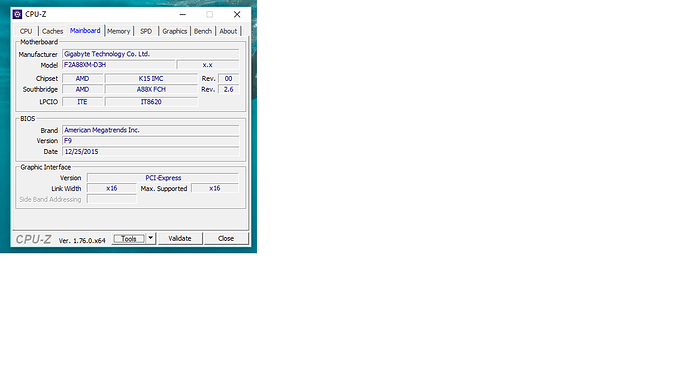Image resolution: width=690 pixels, height=388 pixels.
Task: Click the Close button at bottom
Action: click(x=226, y=238)
